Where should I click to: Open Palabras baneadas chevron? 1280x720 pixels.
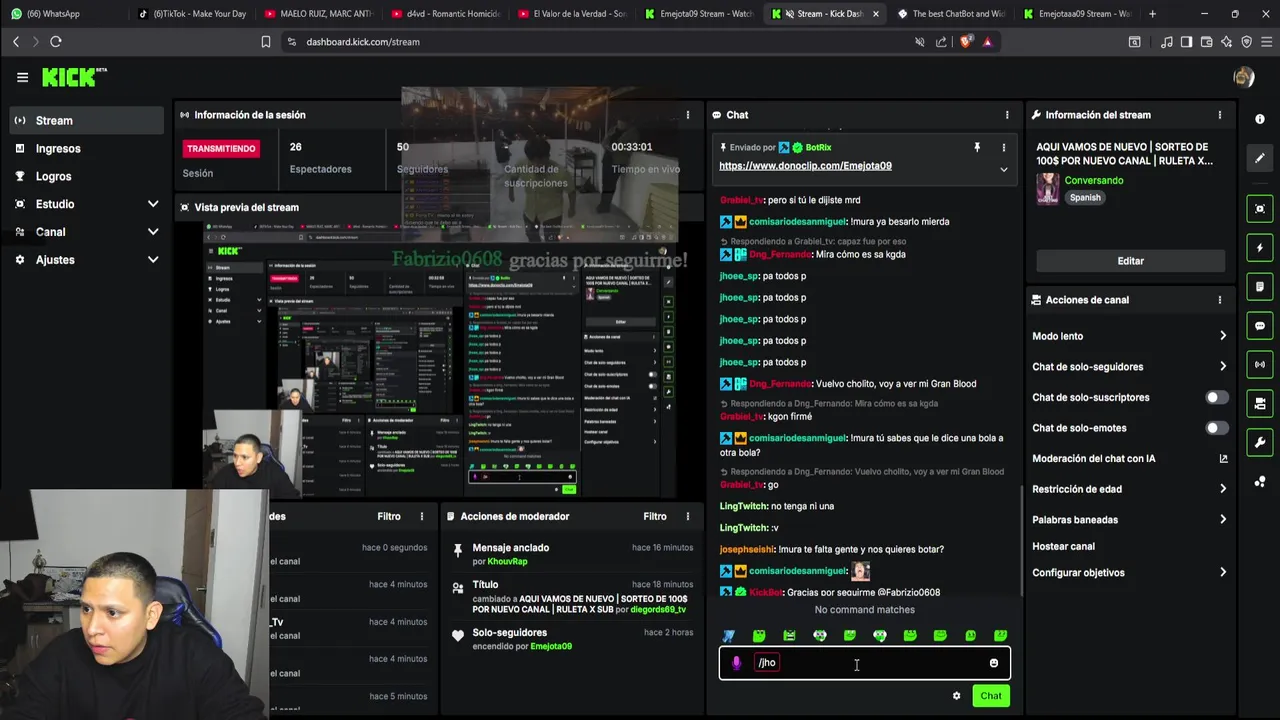1222,520
